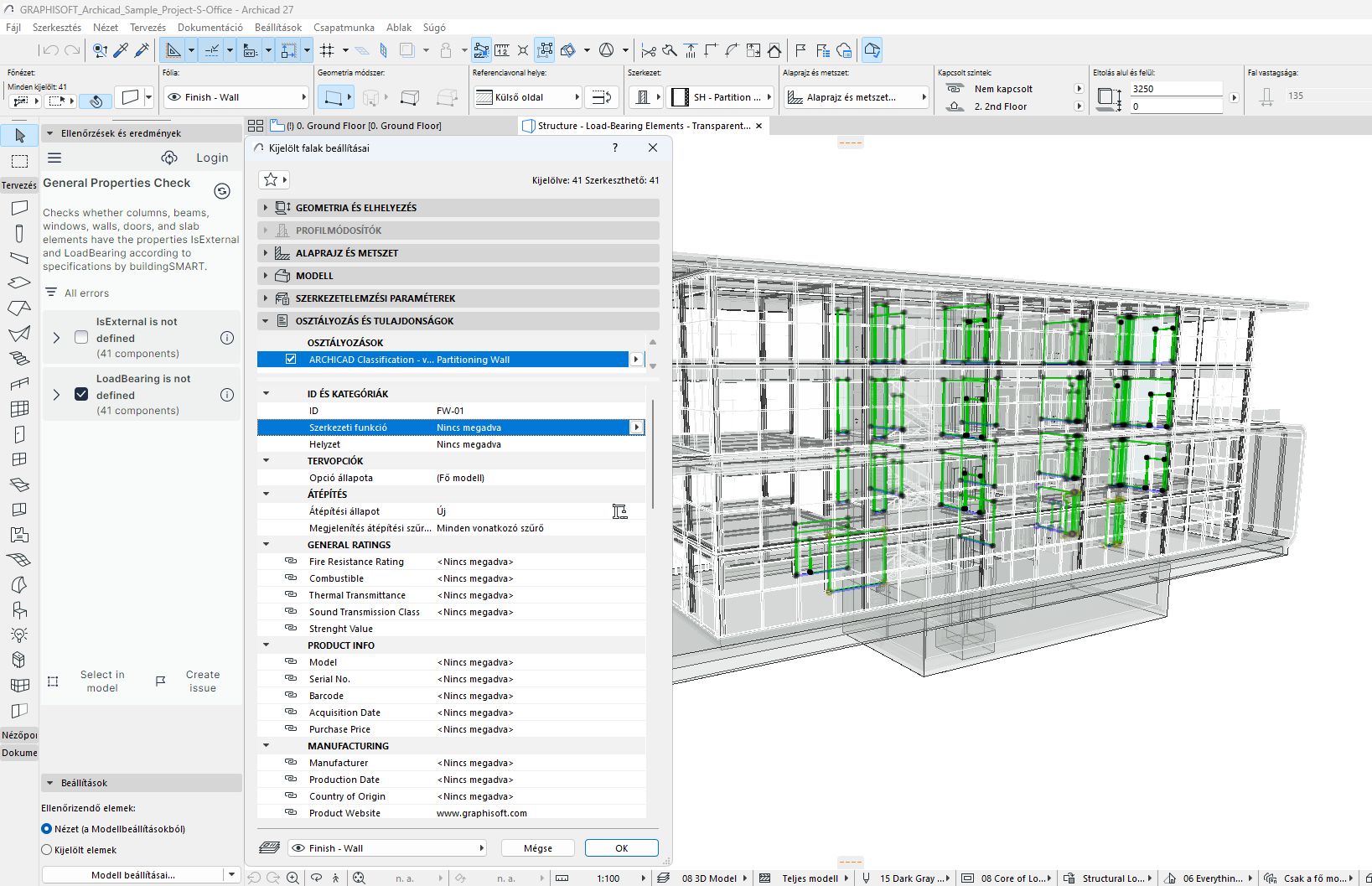The height and width of the screenshot is (886, 1372).
Task: Click the refresh check results icon
Action: [222, 191]
